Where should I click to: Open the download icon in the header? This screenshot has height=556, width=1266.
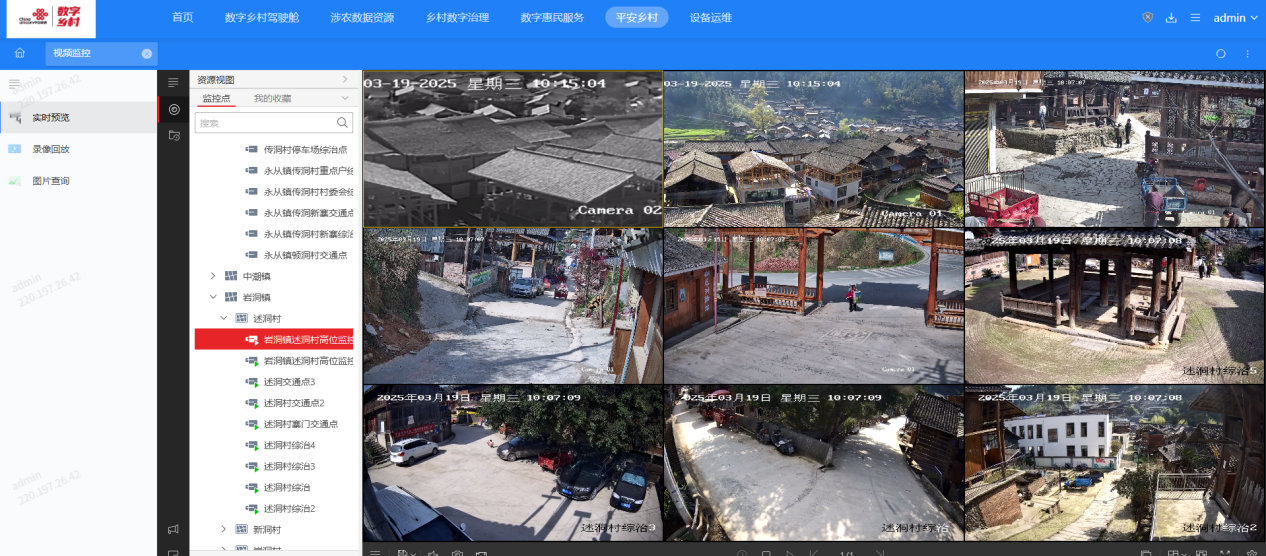click(1171, 18)
